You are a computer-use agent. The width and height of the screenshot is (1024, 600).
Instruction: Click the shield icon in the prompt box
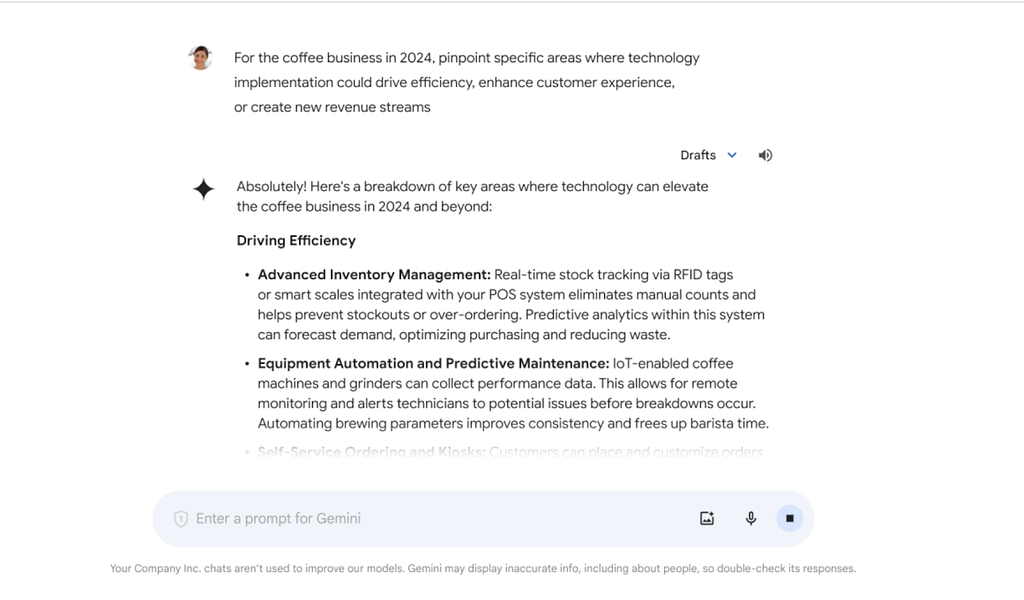(x=180, y=518)
